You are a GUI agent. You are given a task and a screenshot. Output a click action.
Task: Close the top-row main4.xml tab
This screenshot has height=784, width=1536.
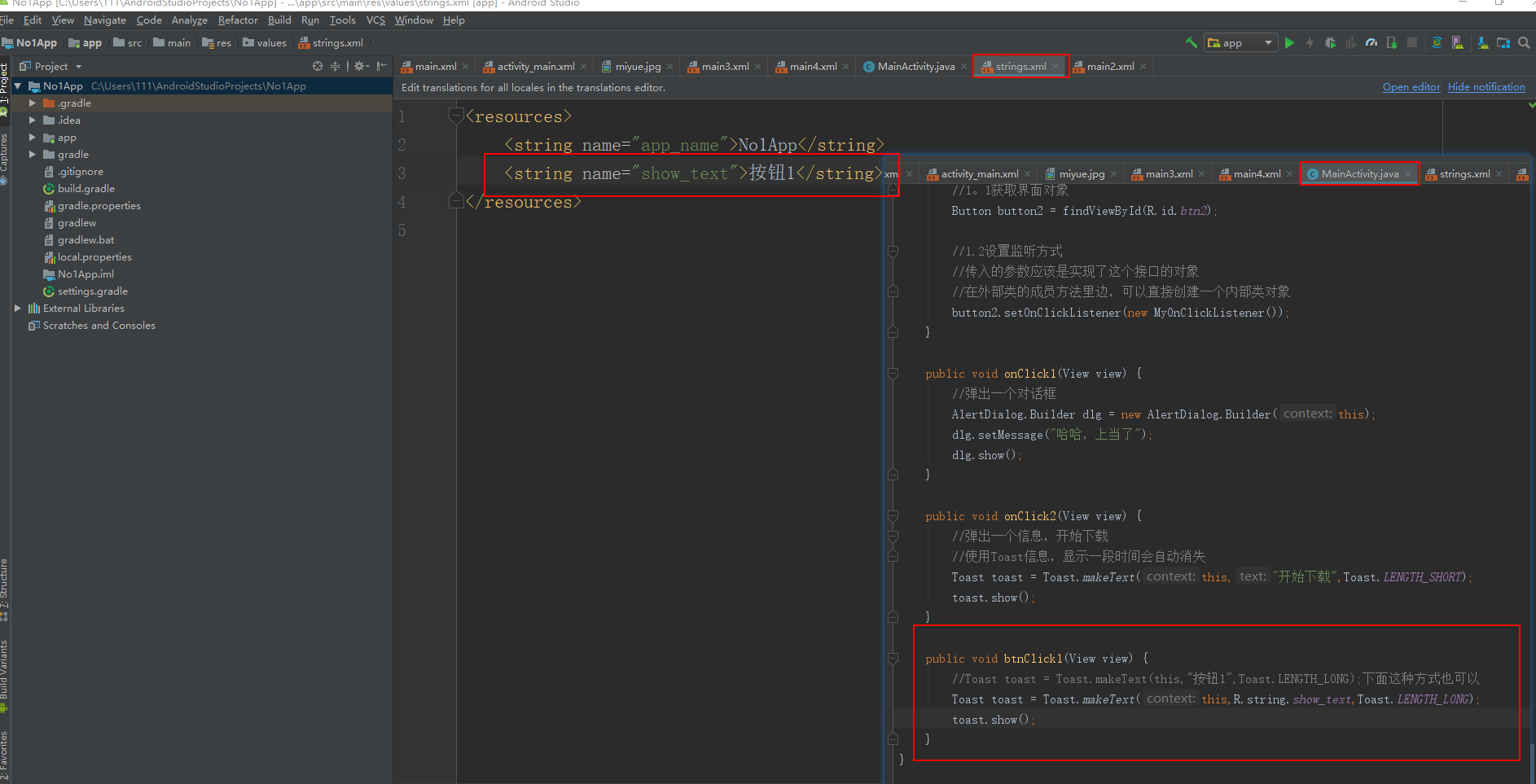[846, 67]
